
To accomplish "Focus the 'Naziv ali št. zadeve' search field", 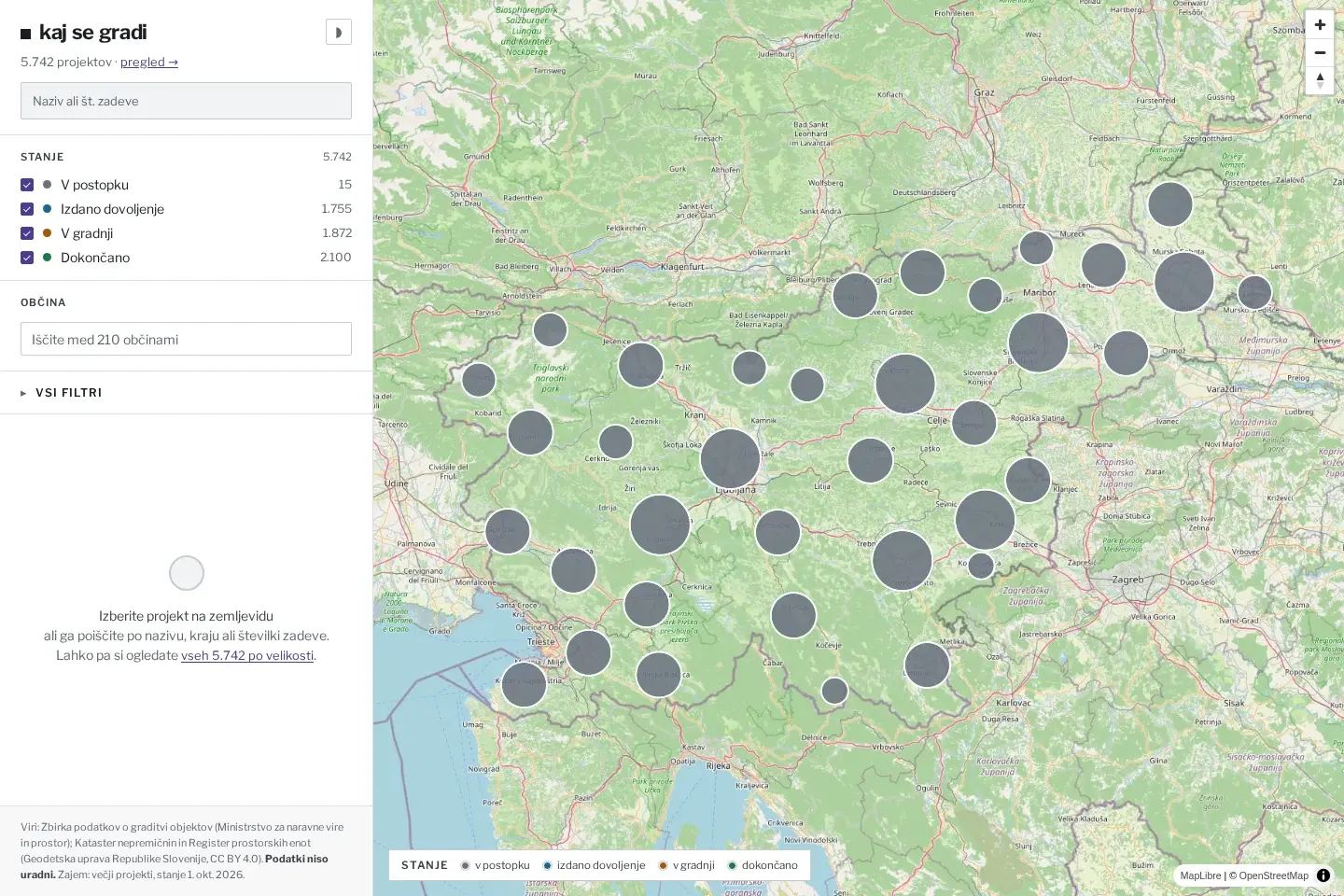I will click(x=186, y=101).
